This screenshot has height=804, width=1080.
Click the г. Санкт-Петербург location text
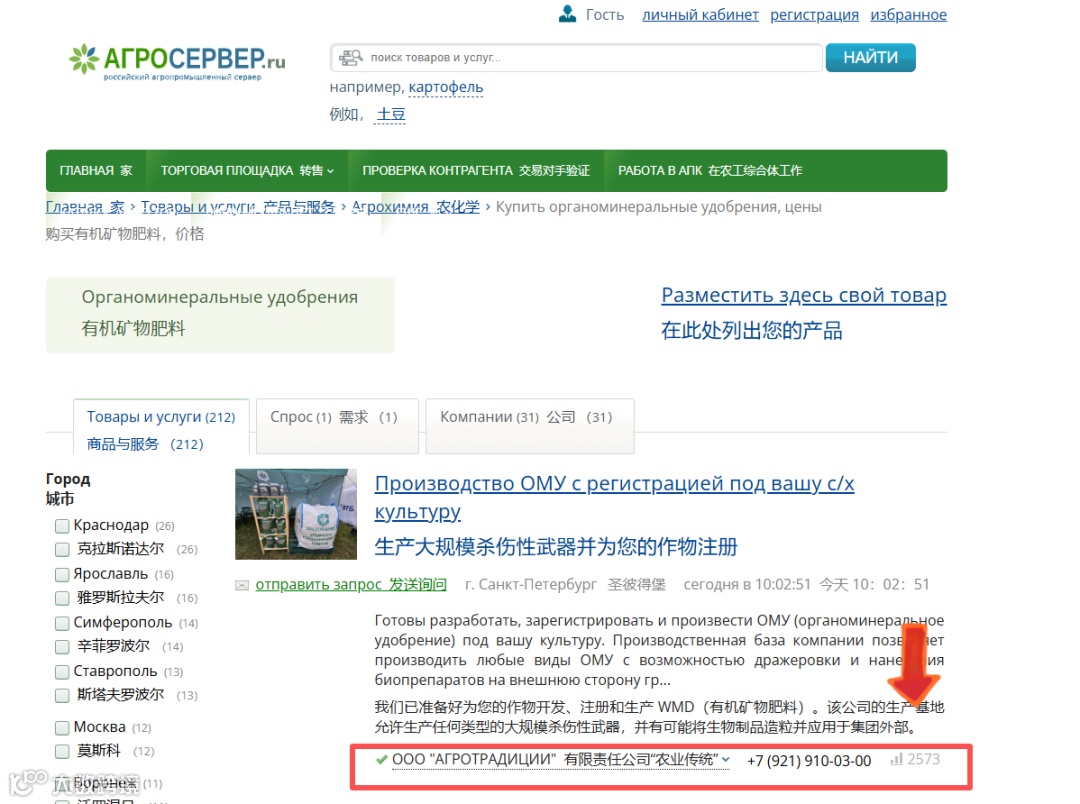(x=531, y=585)
